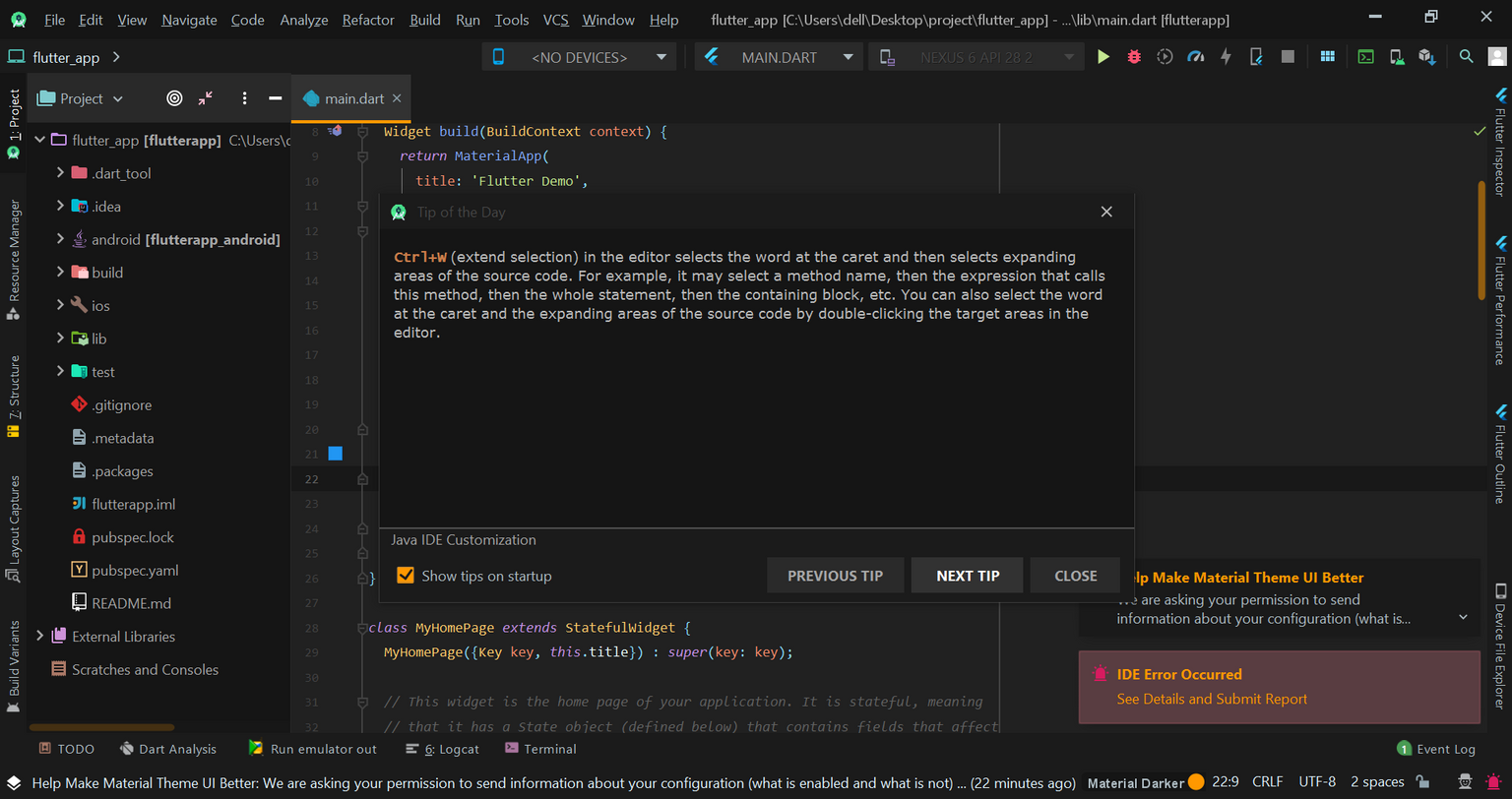Open MAIN.DART run configuration dropdown
This screenshot has width=1512, height=799.
pos(778,57)
